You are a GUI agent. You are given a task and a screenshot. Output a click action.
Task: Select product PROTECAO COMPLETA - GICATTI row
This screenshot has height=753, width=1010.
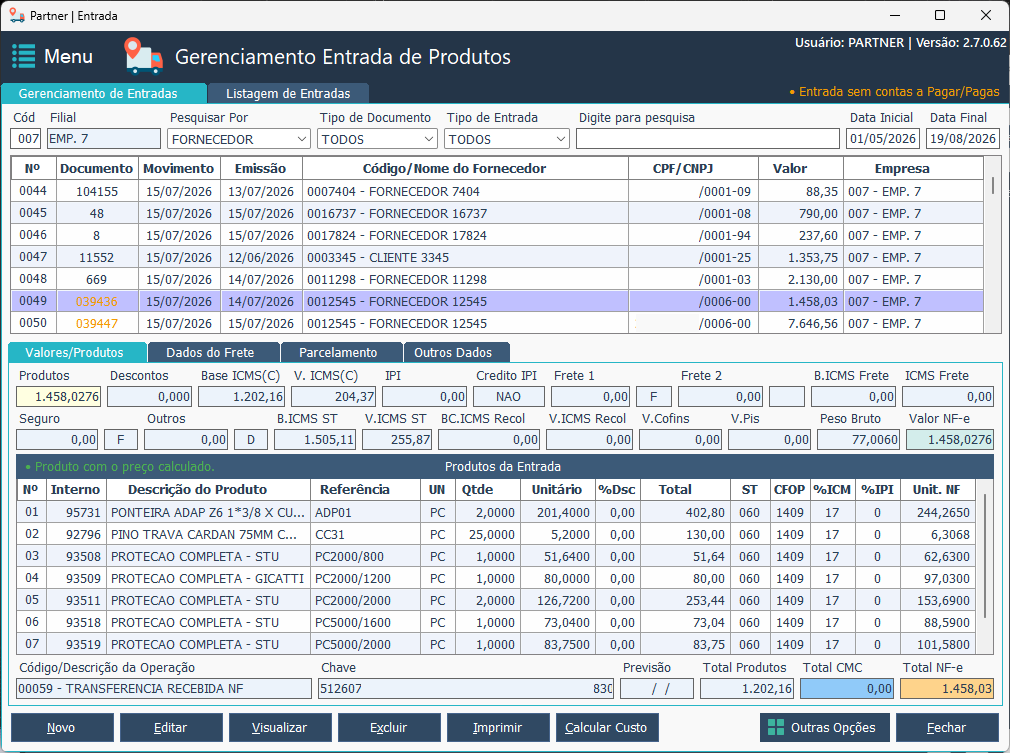tap(496, 578)
